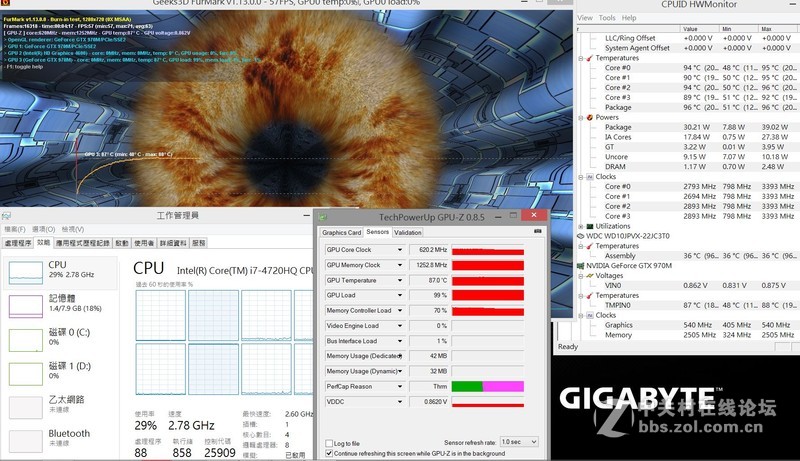The image size is (800, 461).
Task: Open the VDDC sensor dropdown
Action: (x=400, y=402)
